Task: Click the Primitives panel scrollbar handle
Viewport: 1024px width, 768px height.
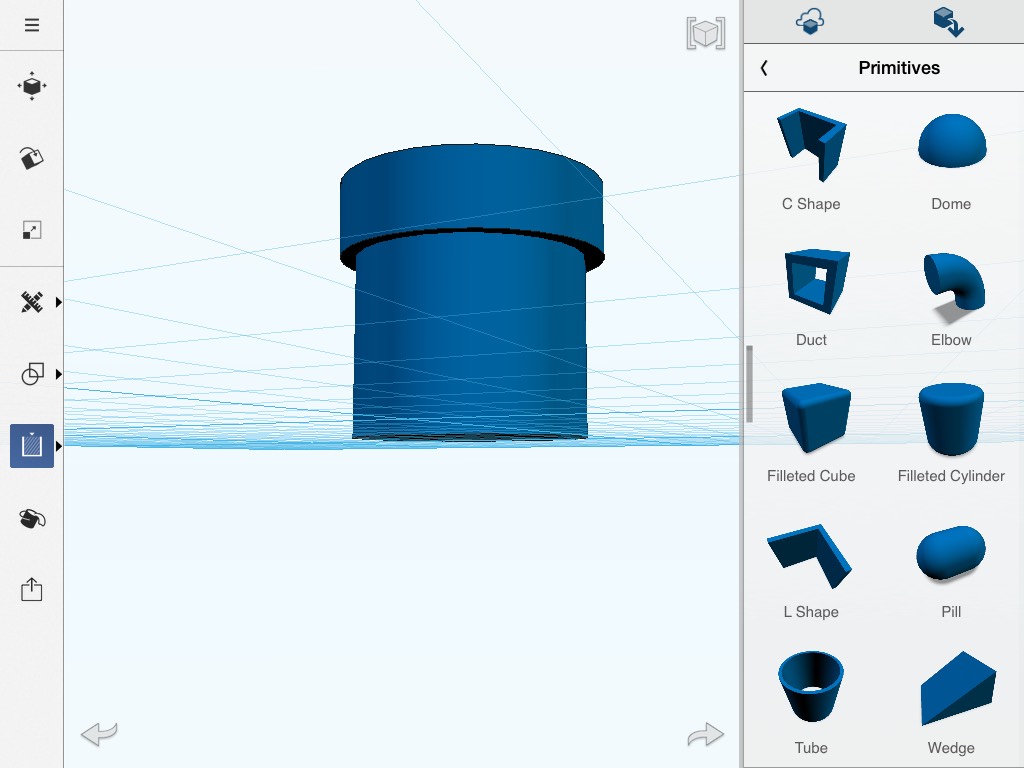Action: coord(749,384)
